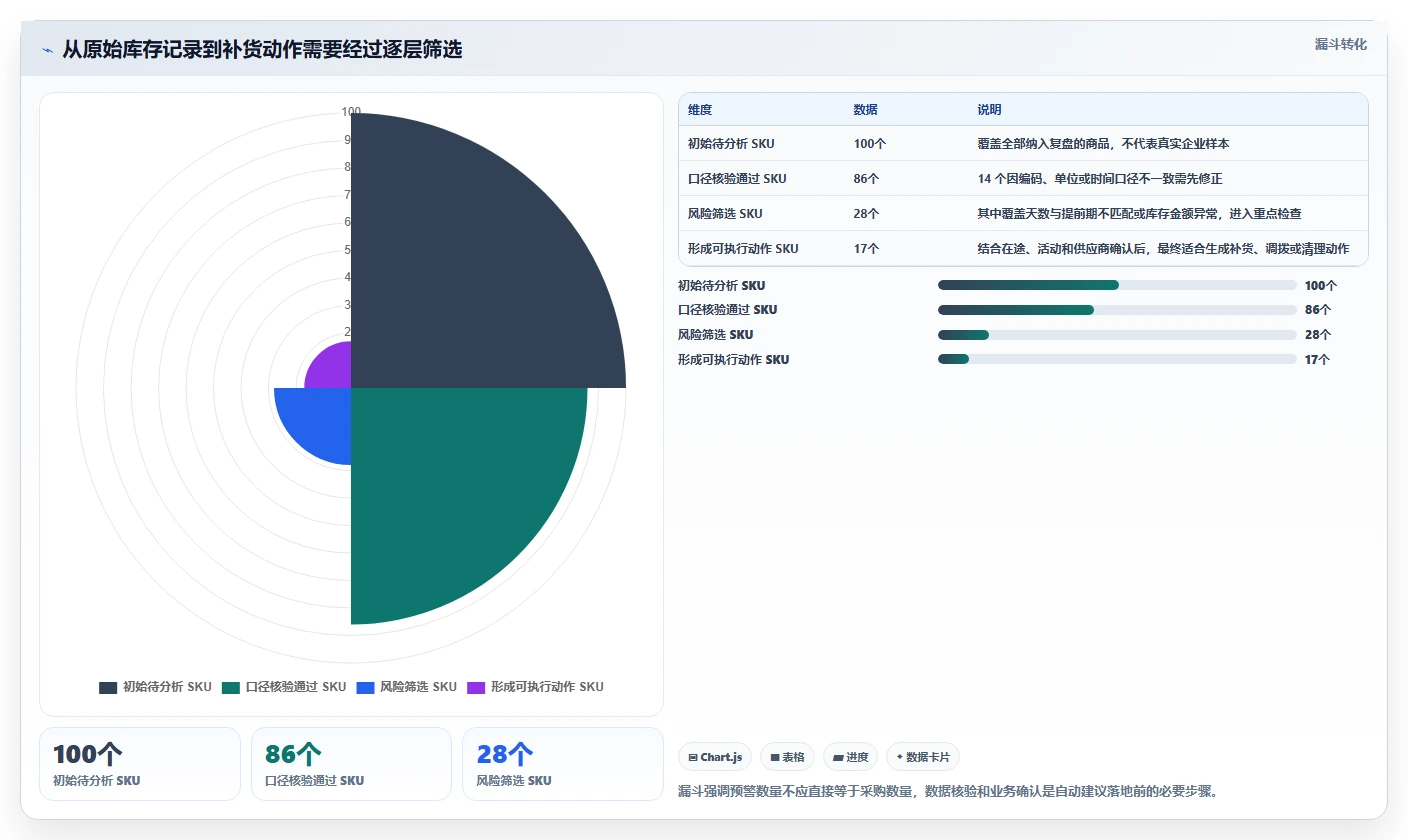This screenshot has width=1408, height=840.
Task: Select table row 口径核验通过 SKU
Action: pos(1023,179)
